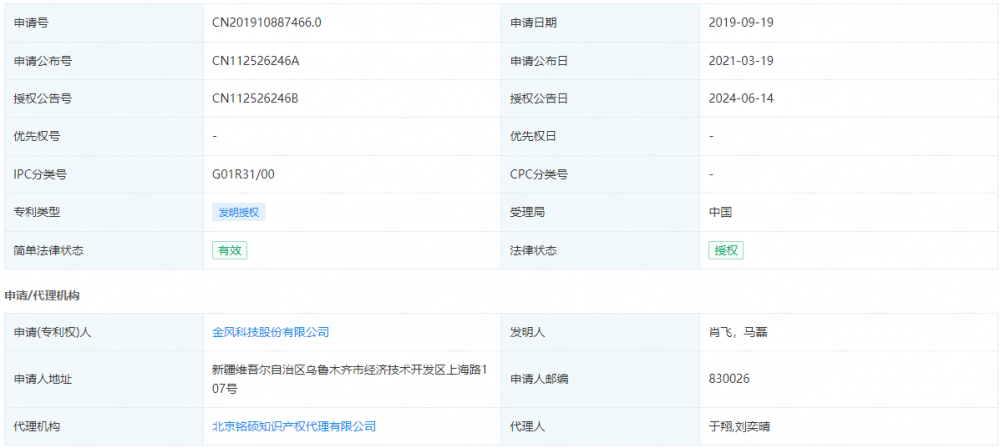Image resolution: width=1000 pixels, height=448 pixels.
Task: Click the applicant postcode 830026
Action: coord(729,379)
